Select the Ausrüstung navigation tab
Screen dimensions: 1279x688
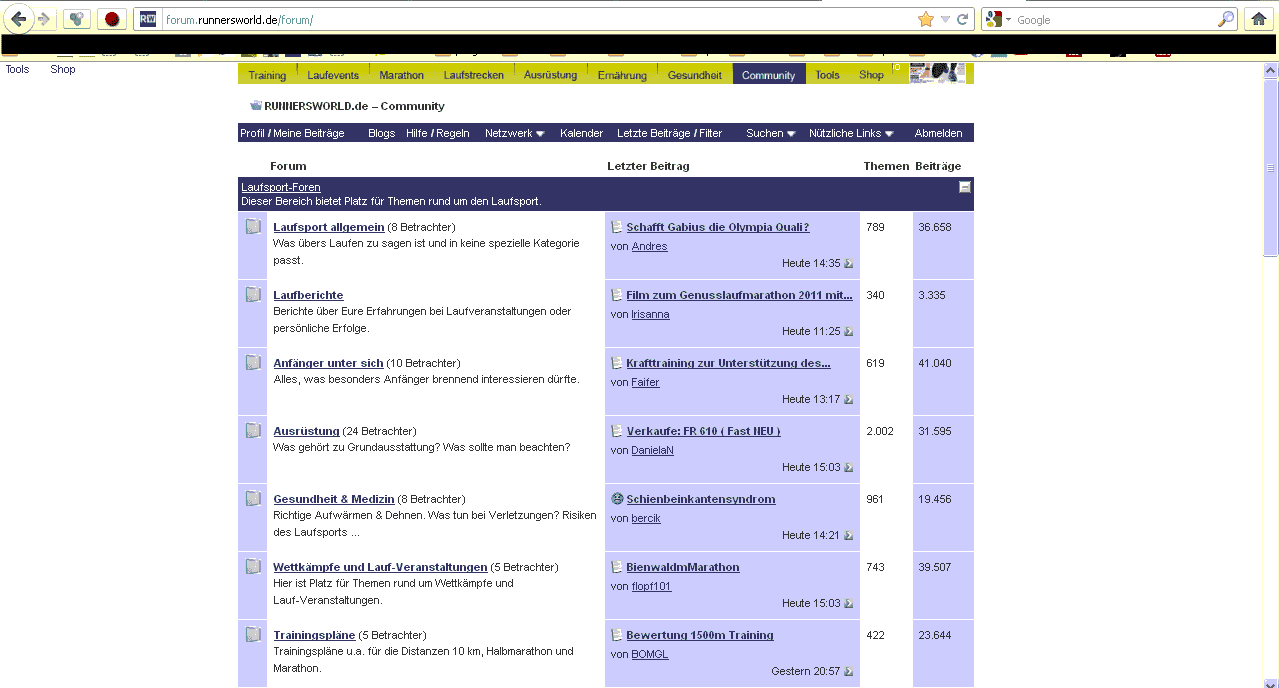point(550,75)
